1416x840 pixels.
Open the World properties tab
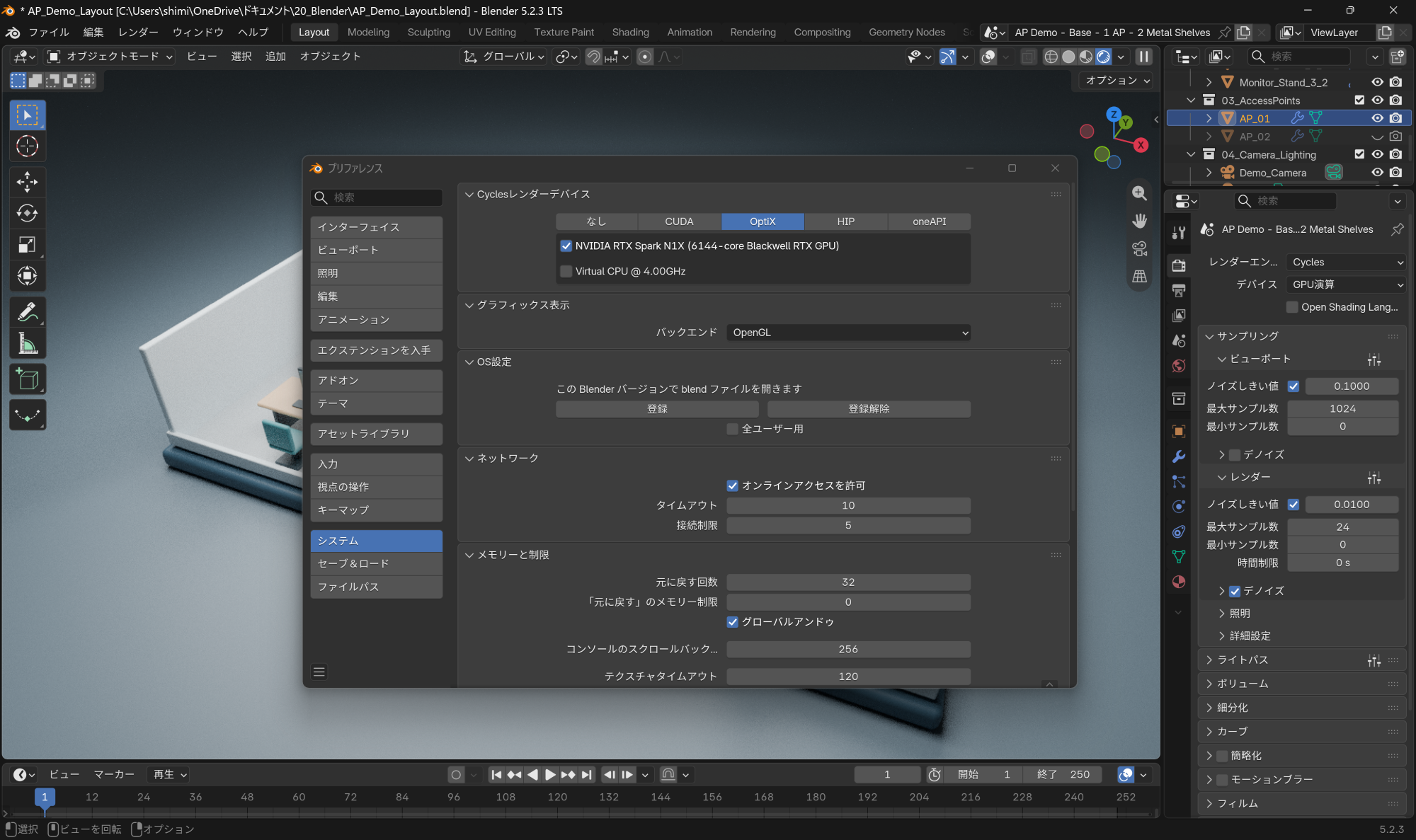(x=1179, y=366)
